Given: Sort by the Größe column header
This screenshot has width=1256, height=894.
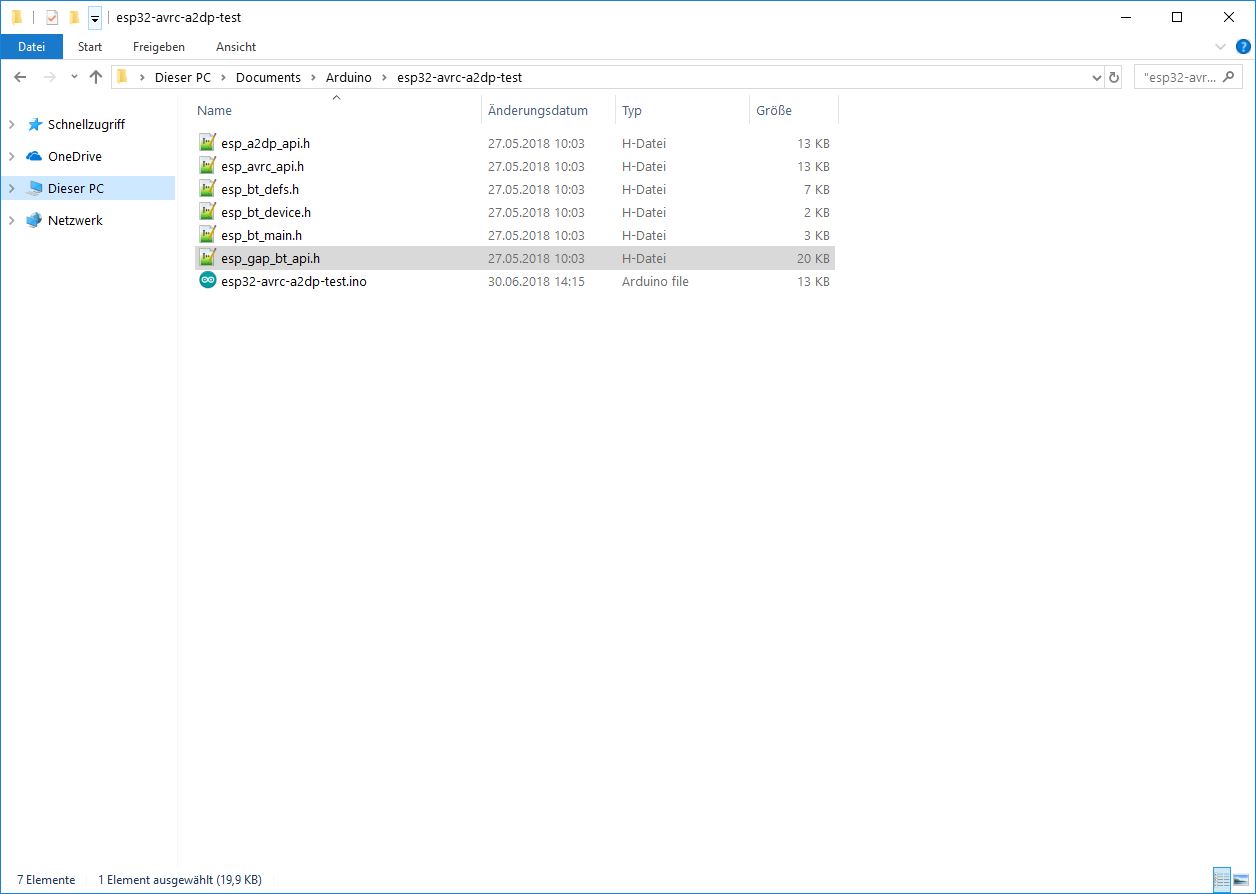Looking at the screenshot, I should [774, 111].
